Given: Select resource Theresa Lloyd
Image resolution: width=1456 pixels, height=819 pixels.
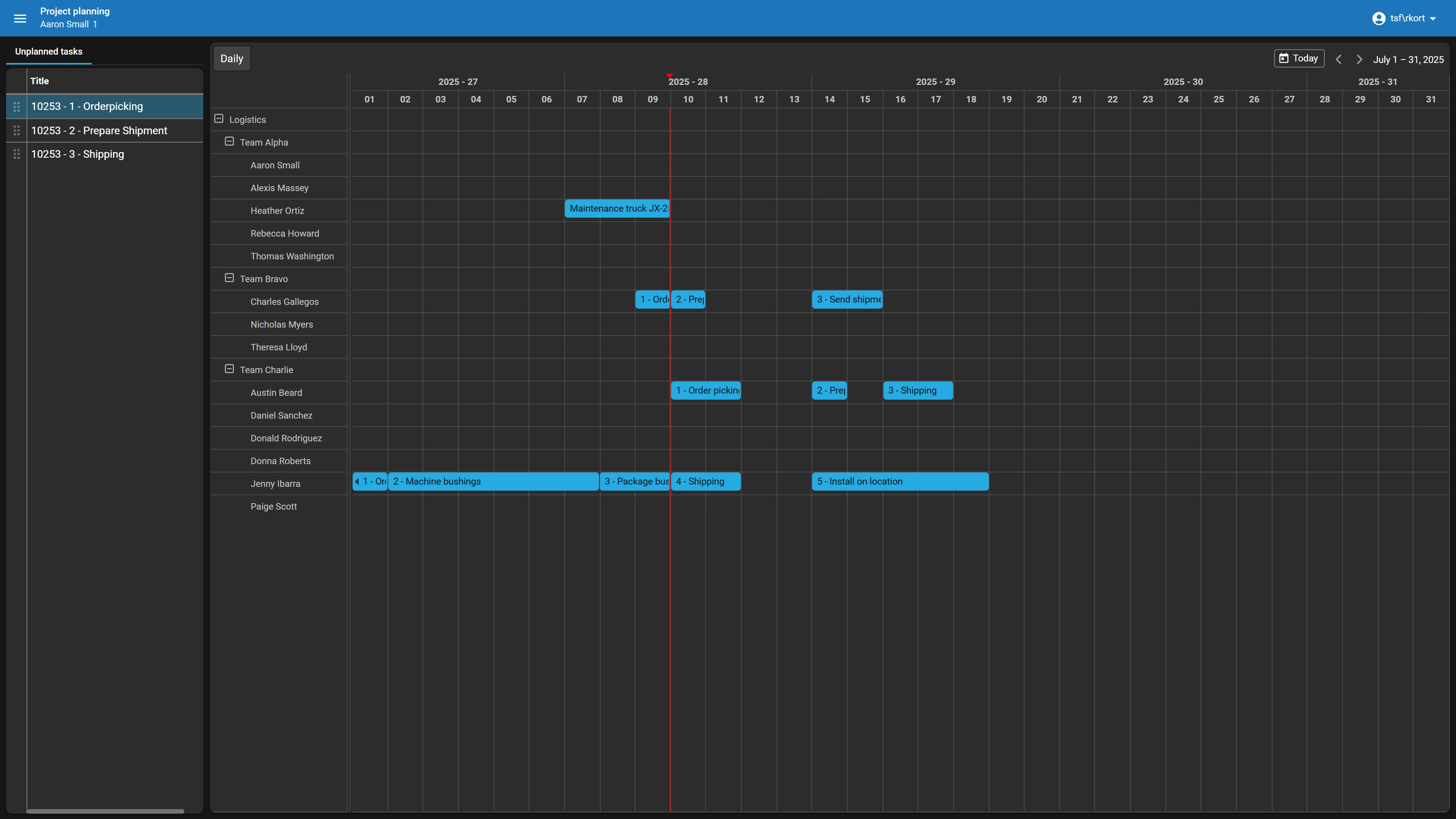Looking at the screenshot, I should click(279, 347).
